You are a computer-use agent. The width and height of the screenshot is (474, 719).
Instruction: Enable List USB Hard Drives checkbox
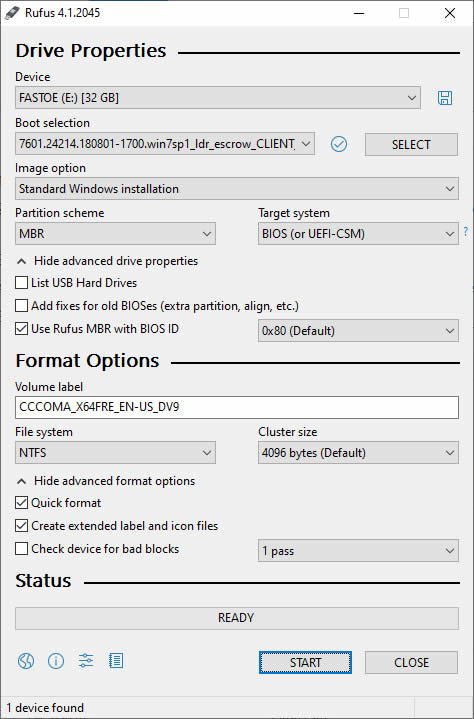coord(22,282)
